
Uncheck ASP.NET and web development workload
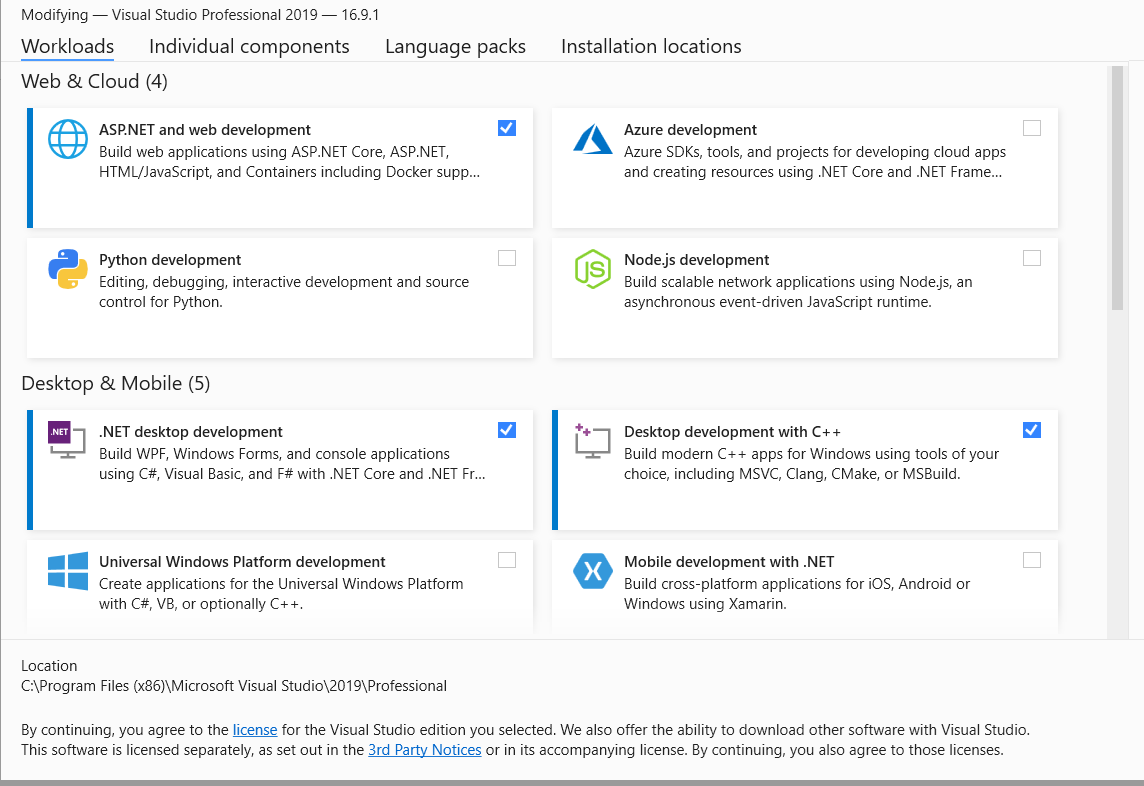[507, 128]
